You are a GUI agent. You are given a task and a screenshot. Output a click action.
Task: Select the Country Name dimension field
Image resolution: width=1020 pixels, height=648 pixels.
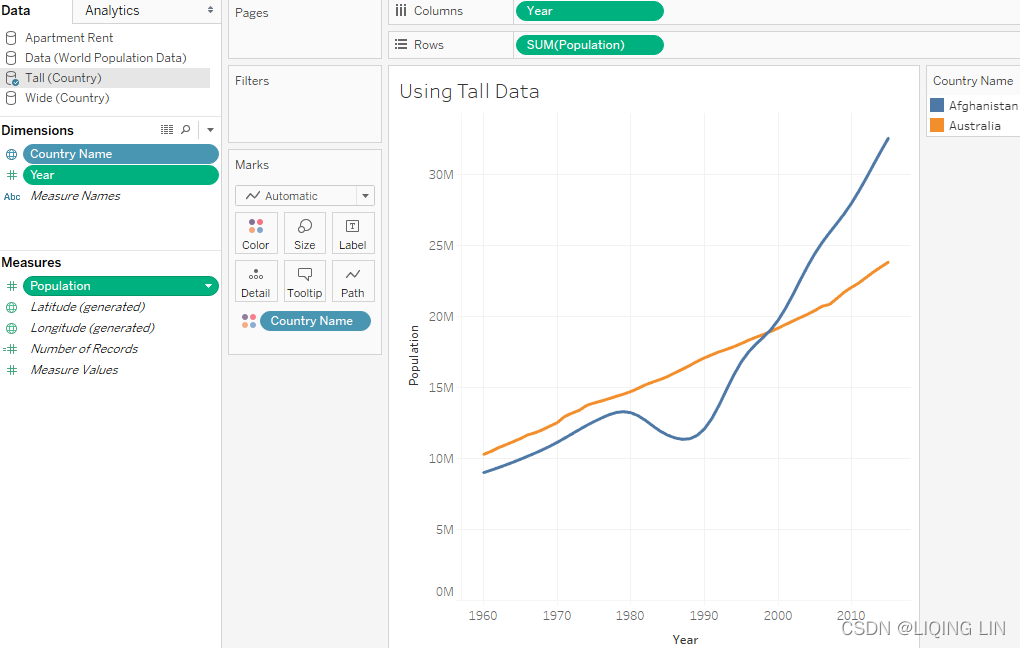pos(120,154)
